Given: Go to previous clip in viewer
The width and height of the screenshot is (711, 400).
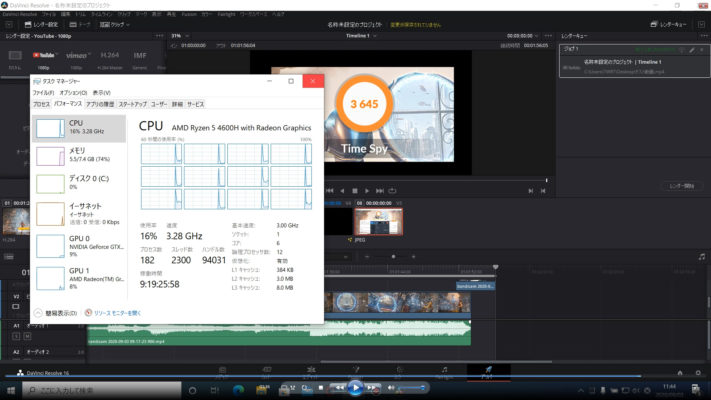Looking at the screenshot, I should click(x=543, y=191).
